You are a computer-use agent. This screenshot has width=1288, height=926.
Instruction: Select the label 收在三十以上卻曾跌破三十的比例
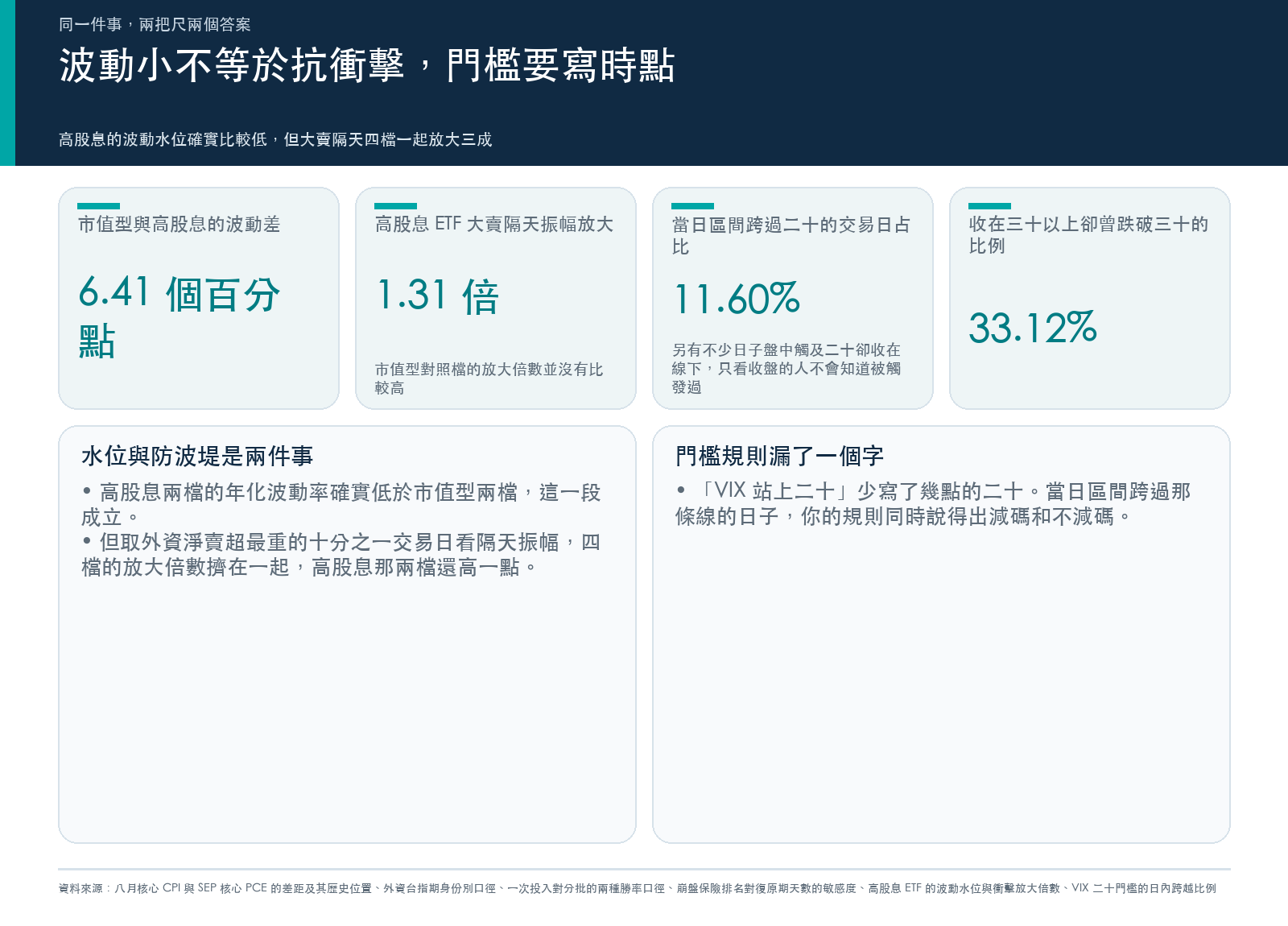[x=1088, y=234]
